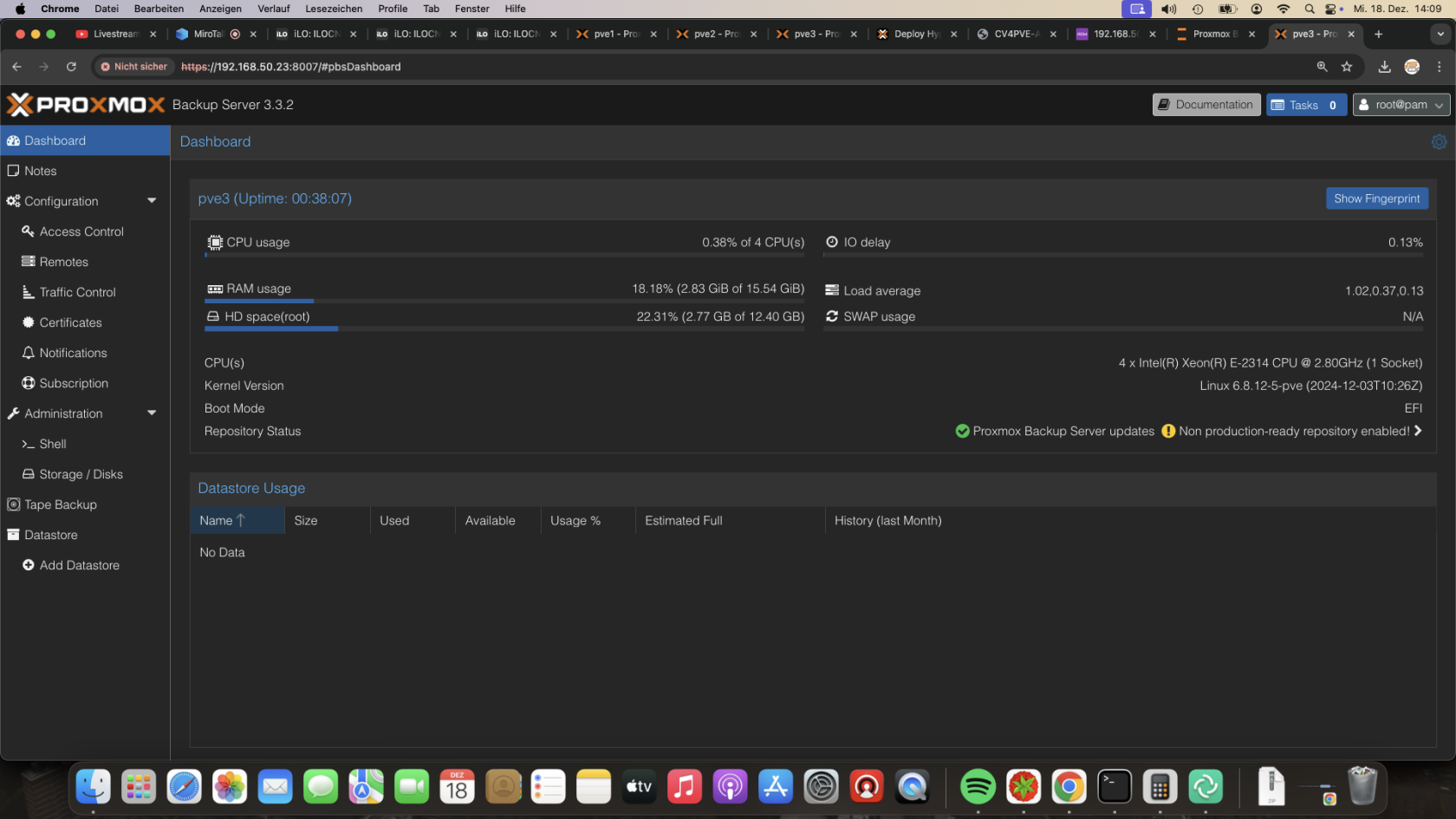Open the Verlauf menu
The height and width of the screenshot is (819, 1456).
pos(274,9)
